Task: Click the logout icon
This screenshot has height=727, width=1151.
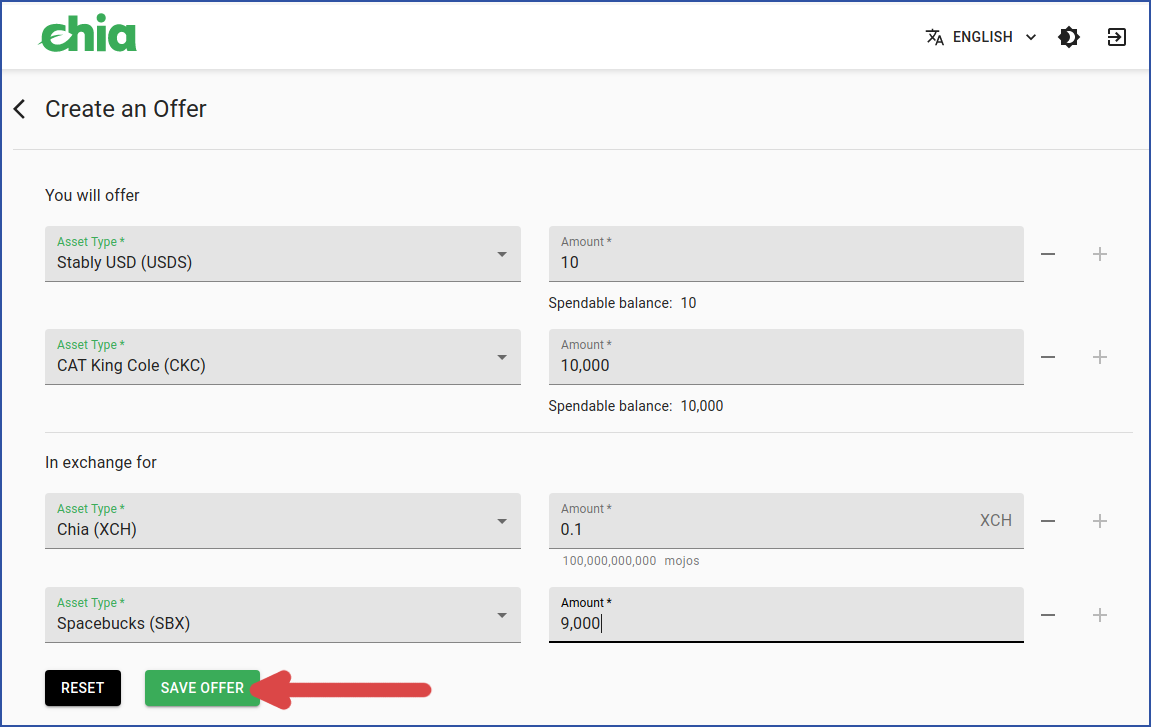Action: point(1116,37)
